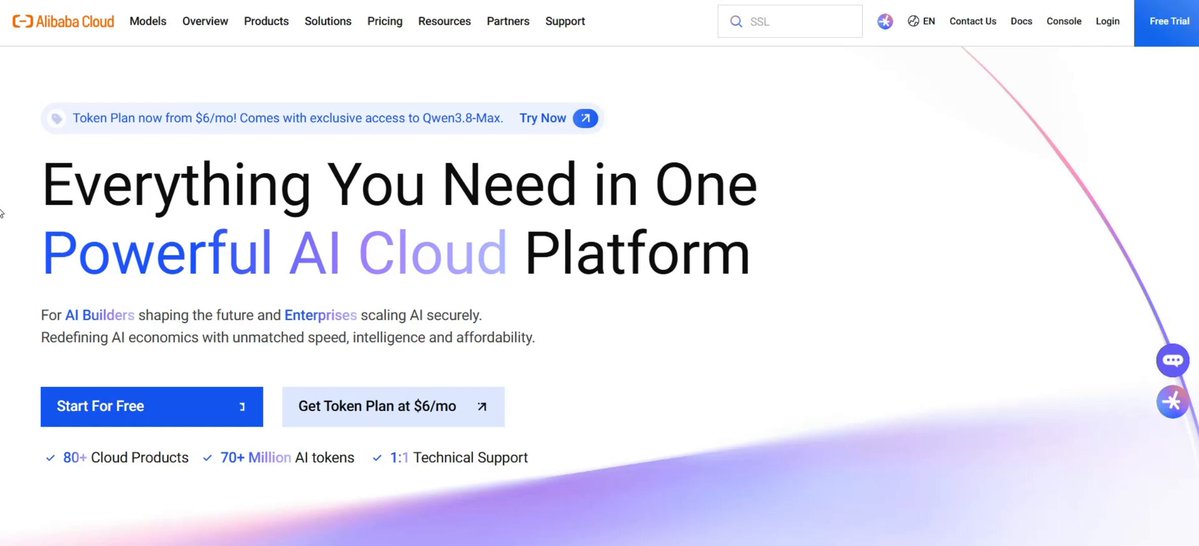The image size is (1199, 546).
Task: Click the arrow icon in Start For Free
Action: coord(242,407)
